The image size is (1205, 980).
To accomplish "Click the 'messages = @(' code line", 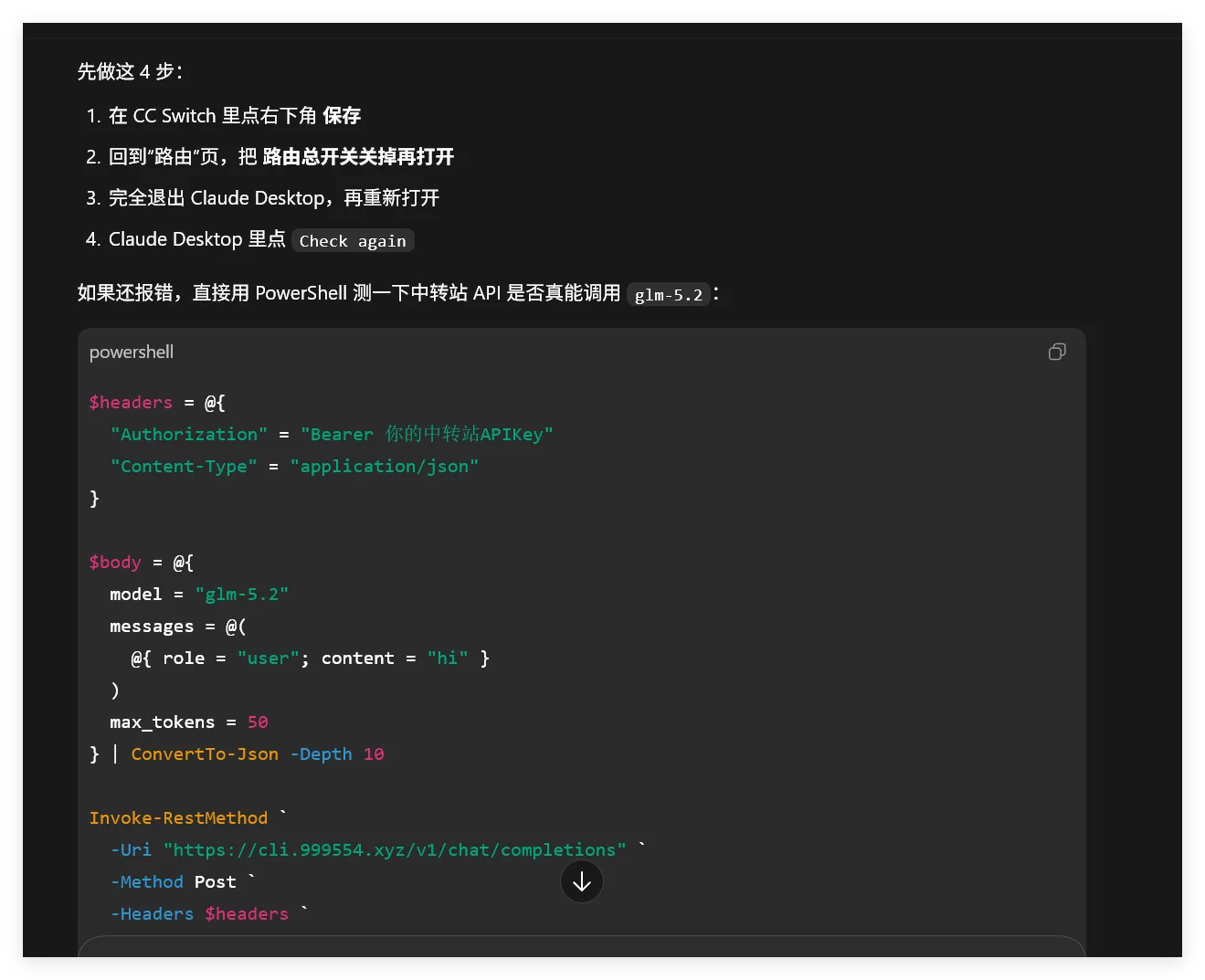I will [178, 626].
